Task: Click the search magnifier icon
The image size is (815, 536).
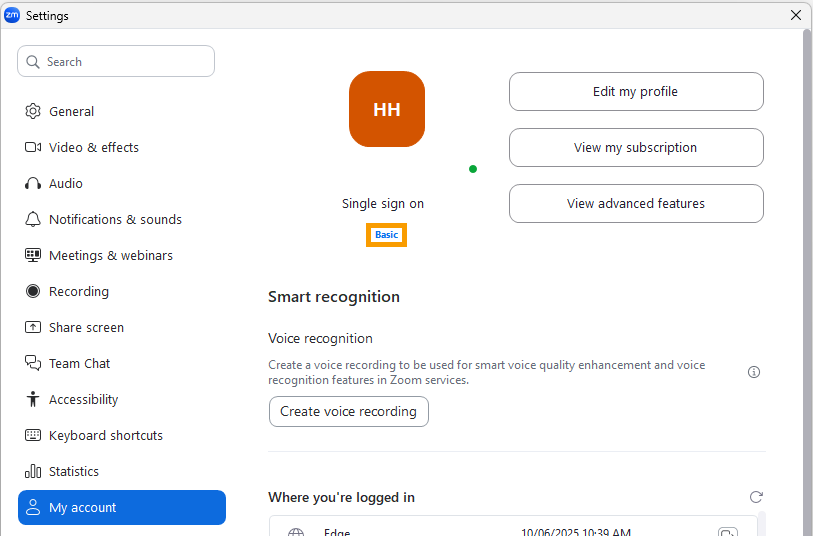Action: pyautogui.click(x=33, y=62)
